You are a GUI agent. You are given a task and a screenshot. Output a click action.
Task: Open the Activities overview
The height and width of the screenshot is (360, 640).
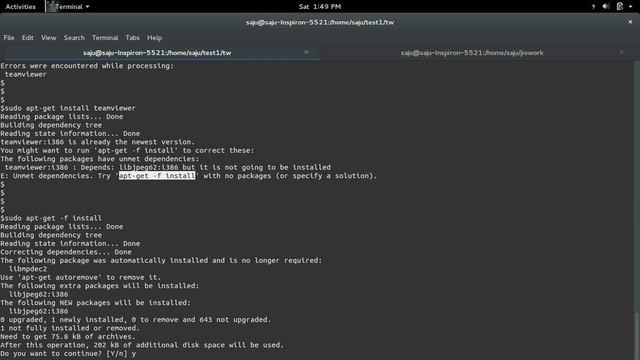point(20,7)
